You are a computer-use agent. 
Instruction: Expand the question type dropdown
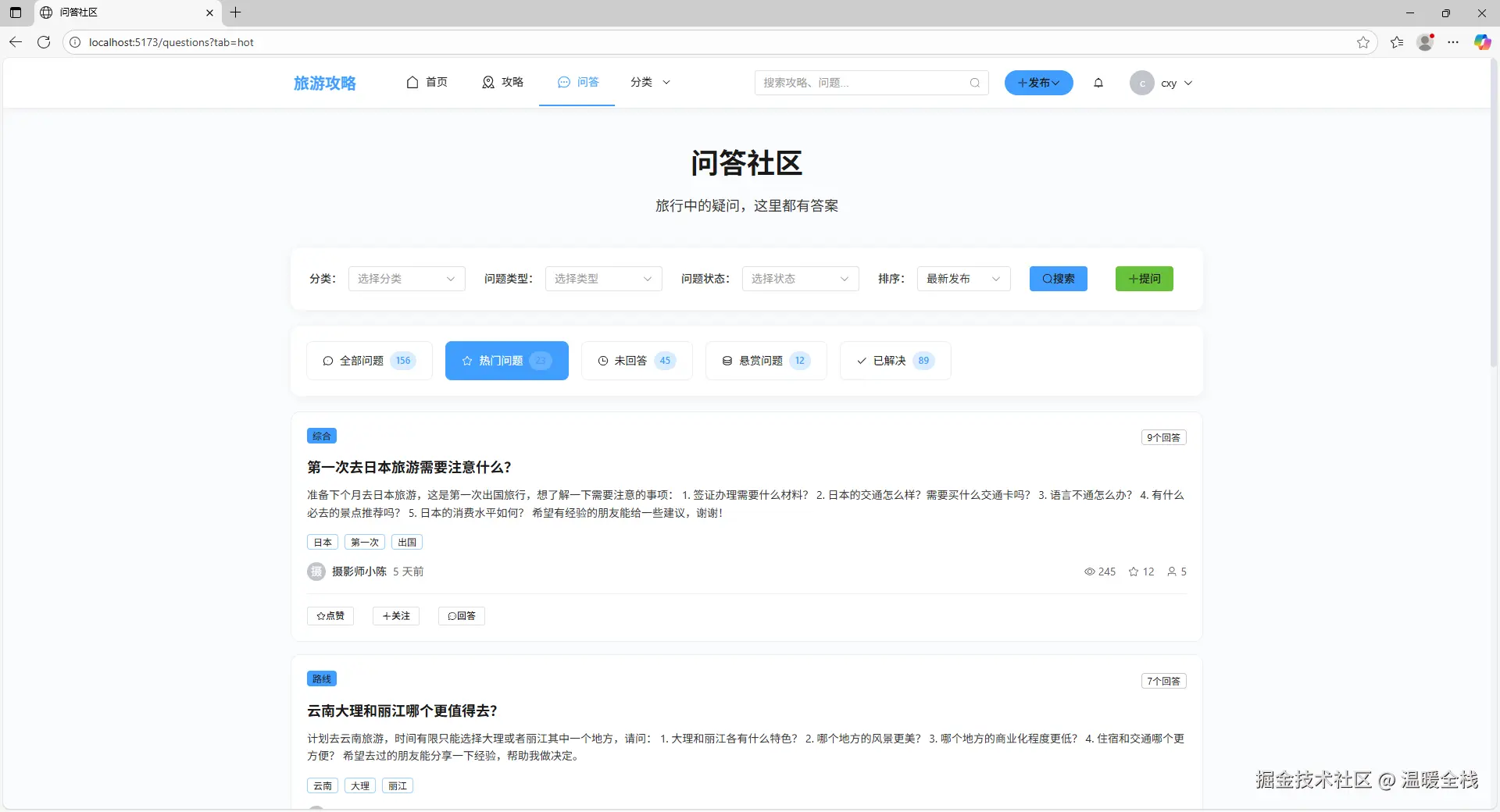(603, 279)
